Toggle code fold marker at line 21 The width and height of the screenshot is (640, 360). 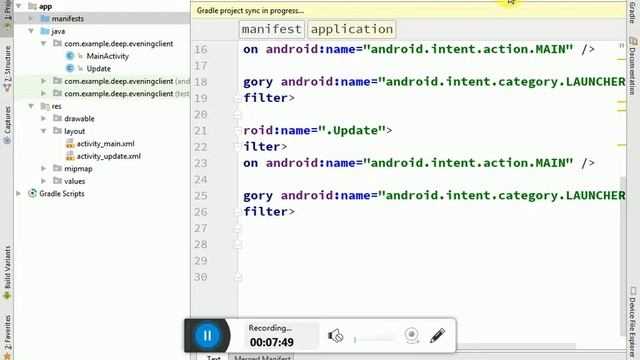238,131
